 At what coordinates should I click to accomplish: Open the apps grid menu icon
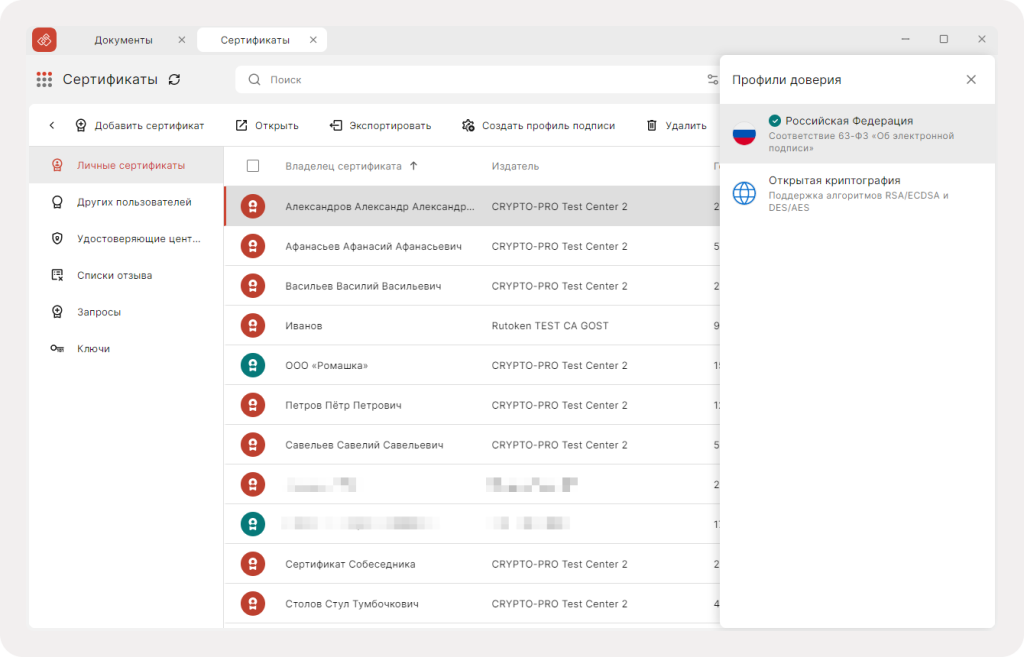(44, 80)
